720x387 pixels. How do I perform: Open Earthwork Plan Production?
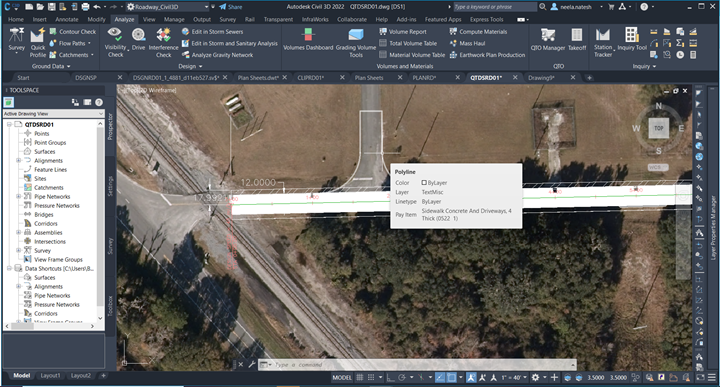pyautogui.click(x=487, y=55)
